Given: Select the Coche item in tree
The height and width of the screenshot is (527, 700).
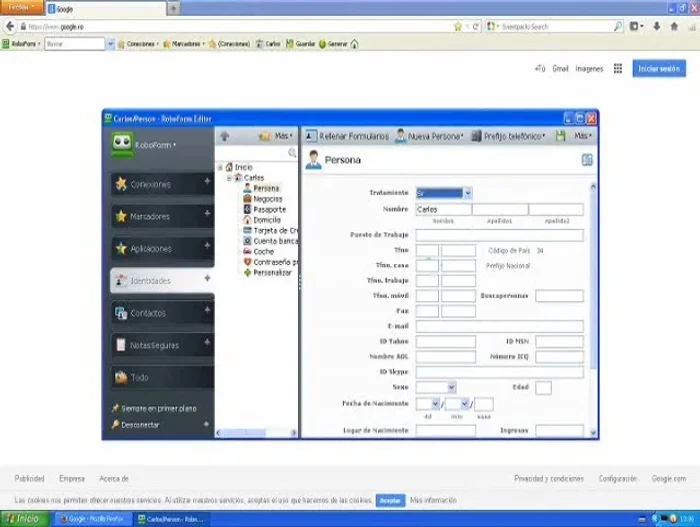Looking at the screenshot, I should tap(263, 251).
